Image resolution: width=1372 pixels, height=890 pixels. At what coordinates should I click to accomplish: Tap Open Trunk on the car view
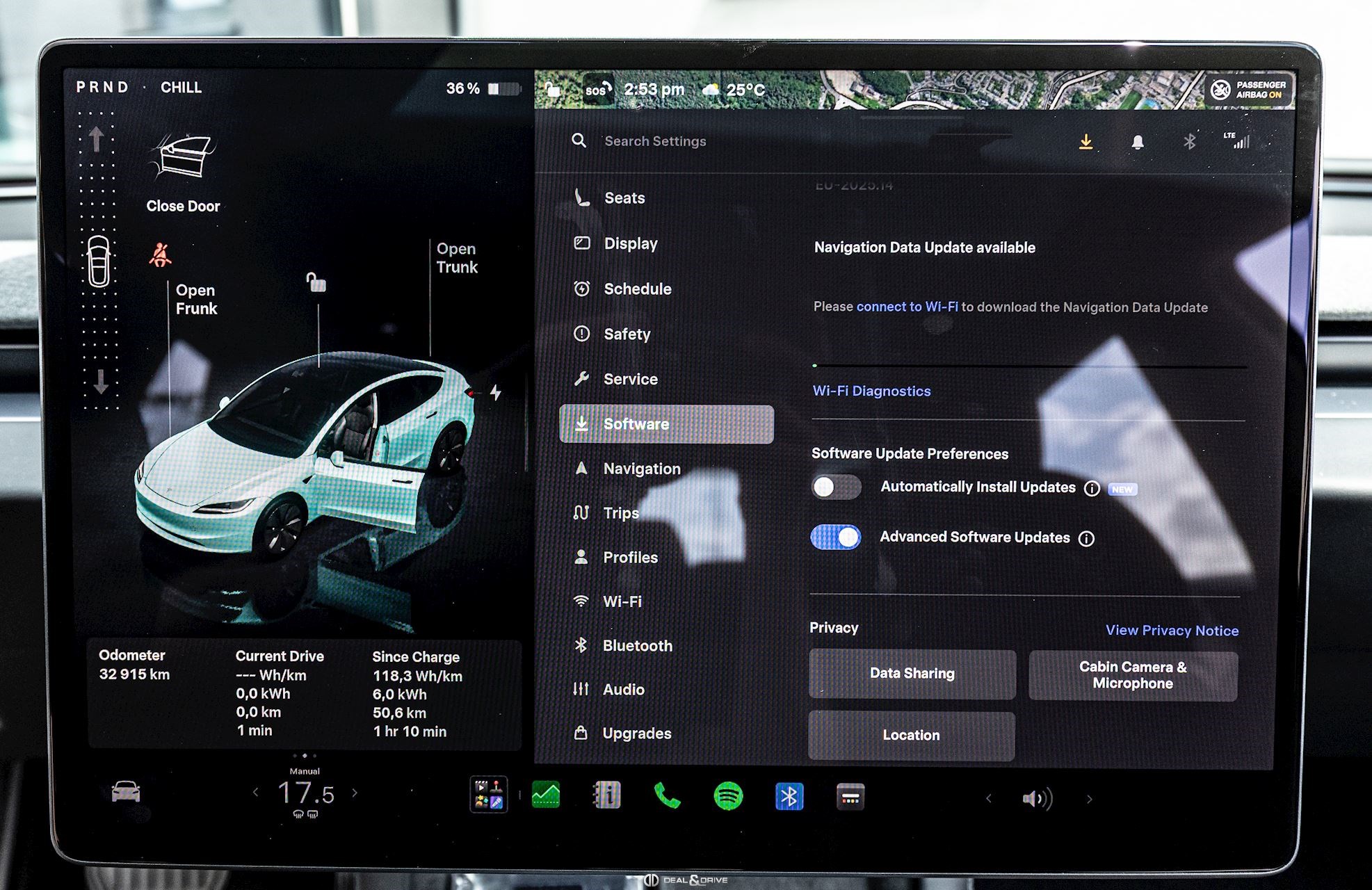tap(457, 258)
